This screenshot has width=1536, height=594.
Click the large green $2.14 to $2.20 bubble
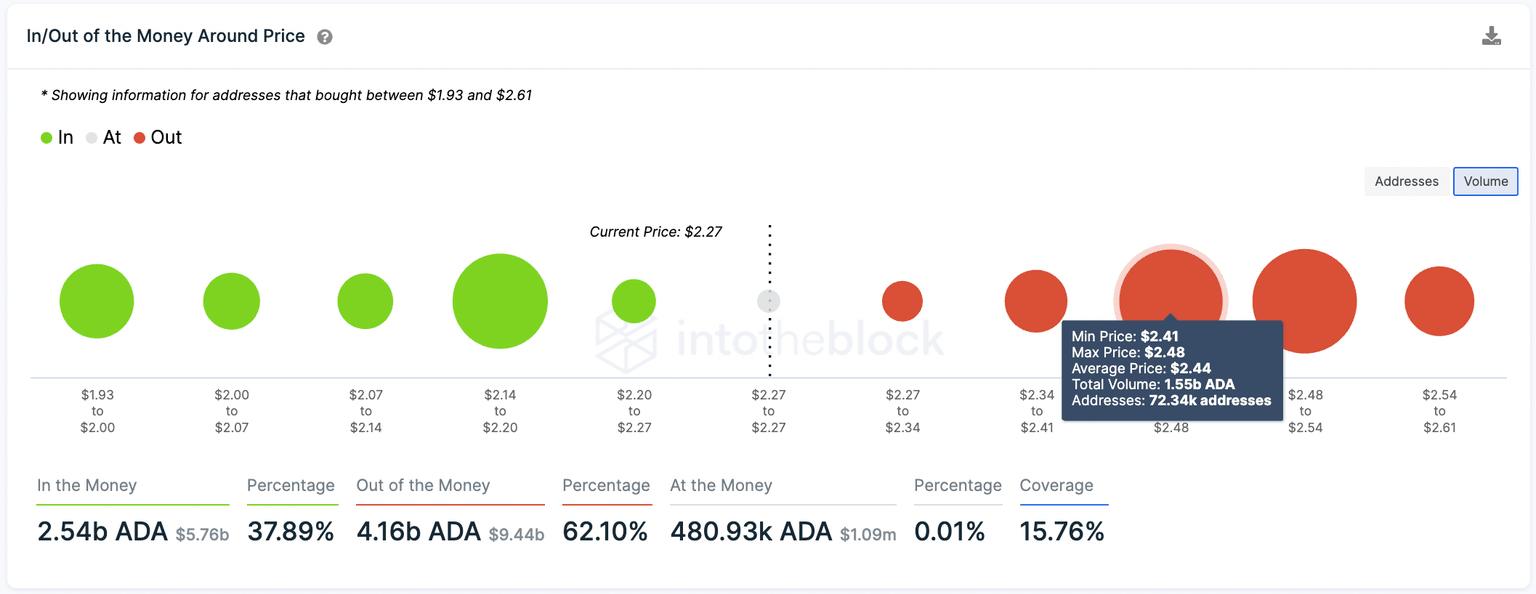tap(500, 301)
